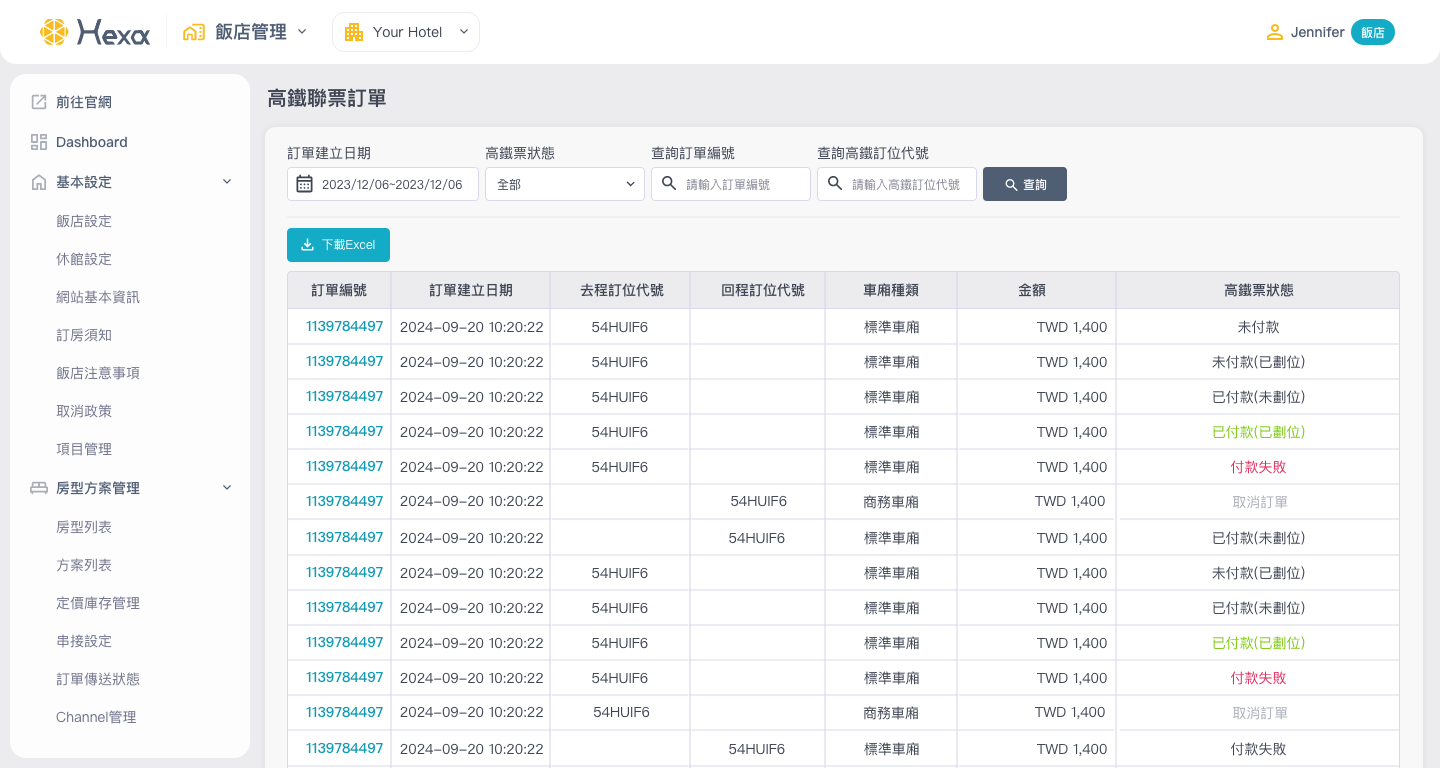Click the bed icon beside 房型方案管理
This screenshot has height=768, width=1440.
click(x=39, y=488)
